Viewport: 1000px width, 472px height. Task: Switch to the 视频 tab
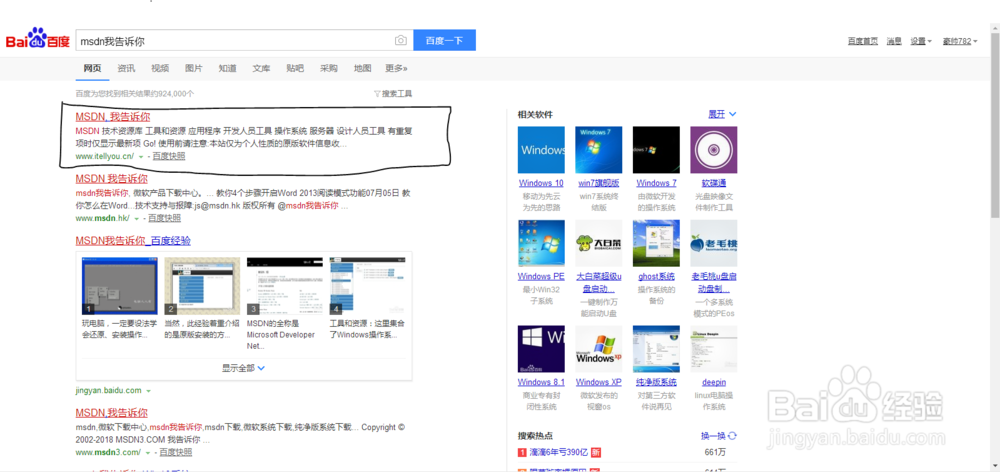click(160, 68)
